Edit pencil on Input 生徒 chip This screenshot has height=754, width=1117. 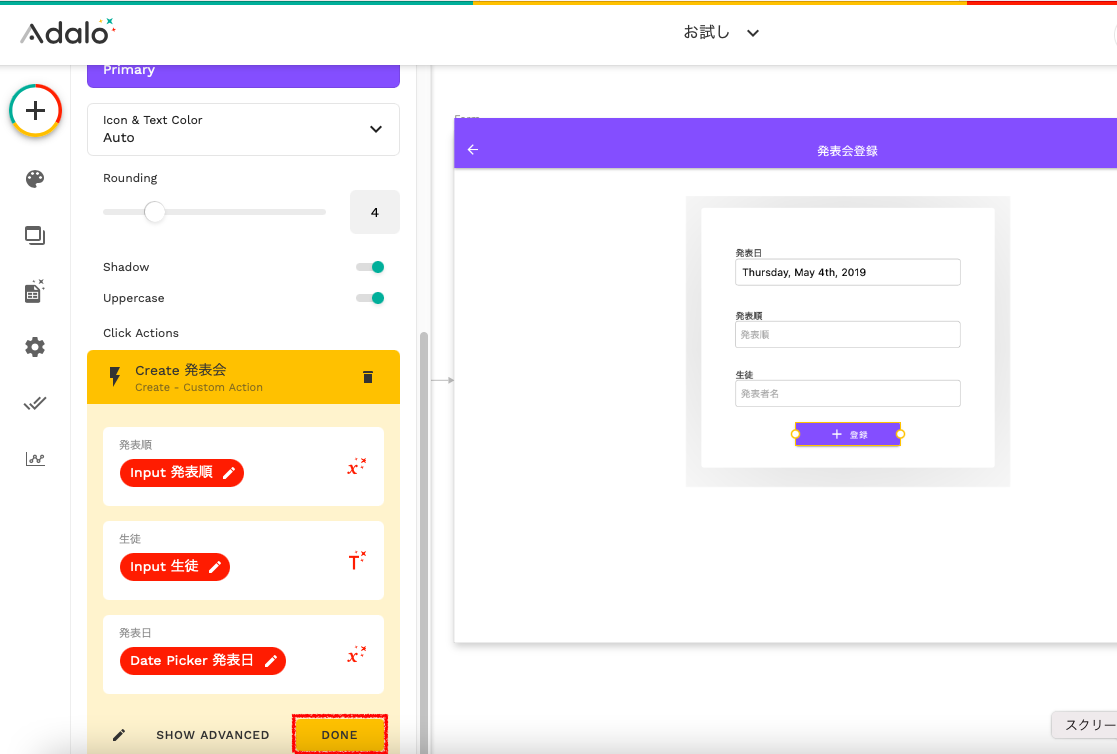click(x=214, y=567)
